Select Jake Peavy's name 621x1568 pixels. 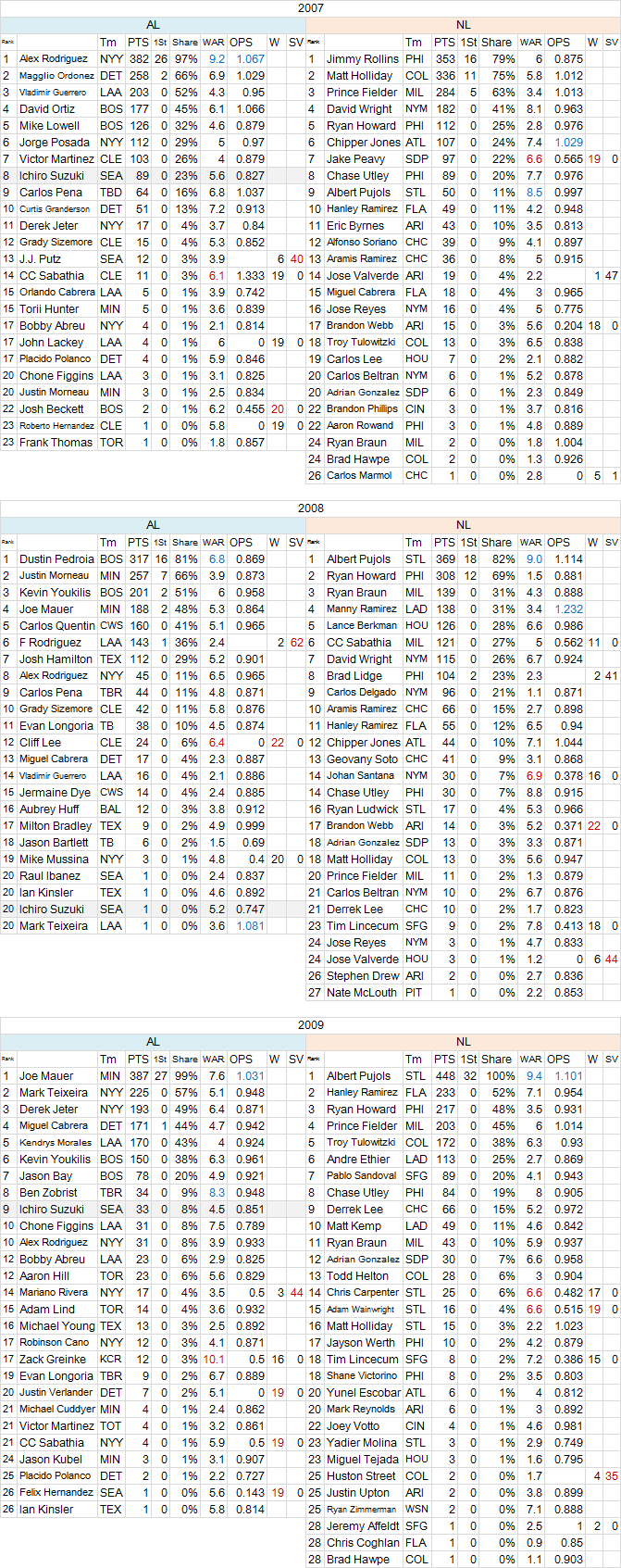tap(356, 159)
